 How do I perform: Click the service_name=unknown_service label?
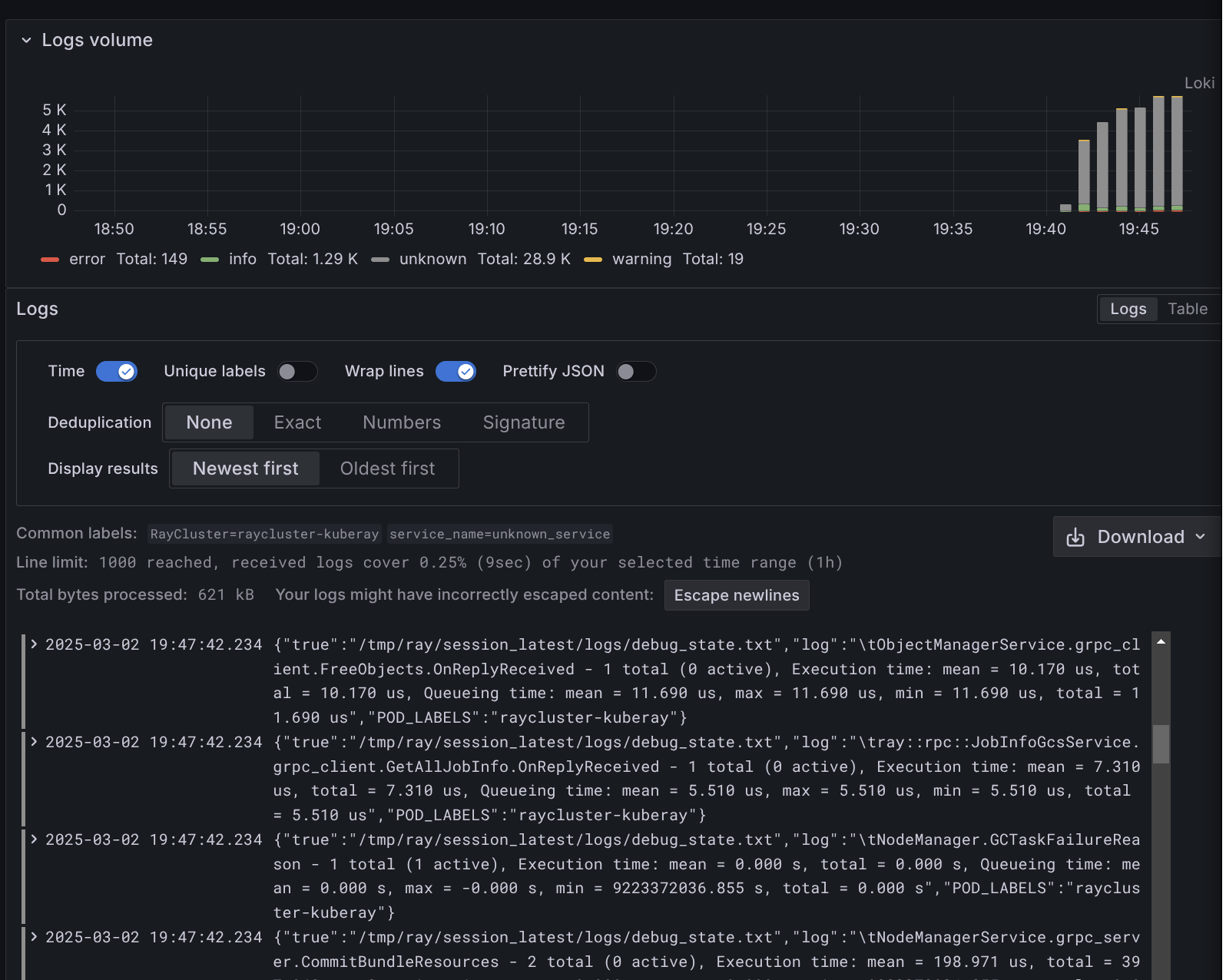[x=500, y=534]
